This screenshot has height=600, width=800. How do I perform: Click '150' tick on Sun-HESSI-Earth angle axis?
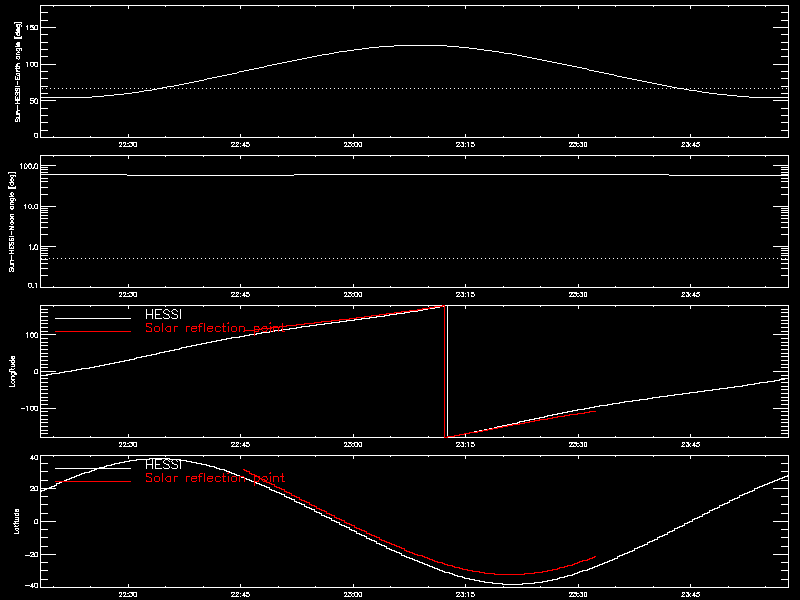pos(32,28)
